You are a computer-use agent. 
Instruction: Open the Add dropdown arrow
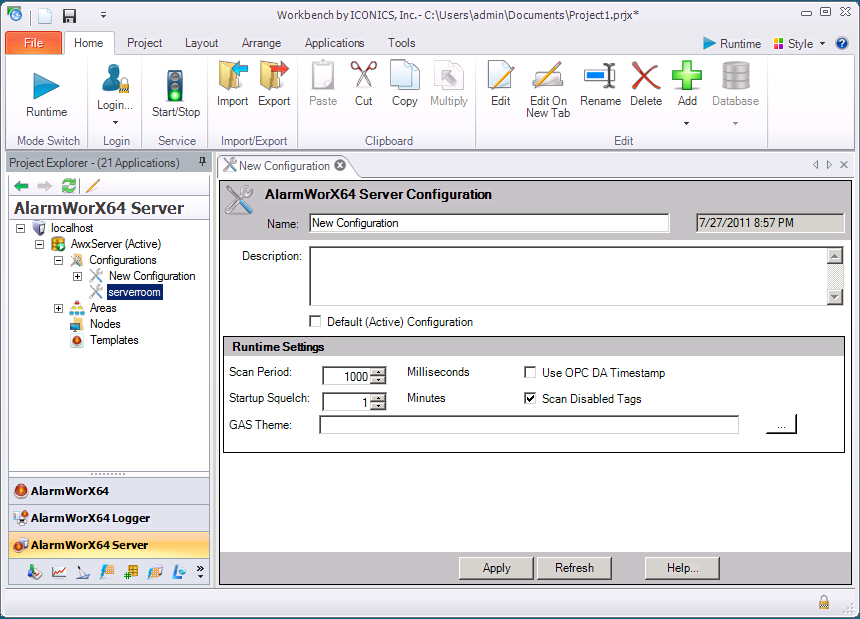tap(687, 124)
